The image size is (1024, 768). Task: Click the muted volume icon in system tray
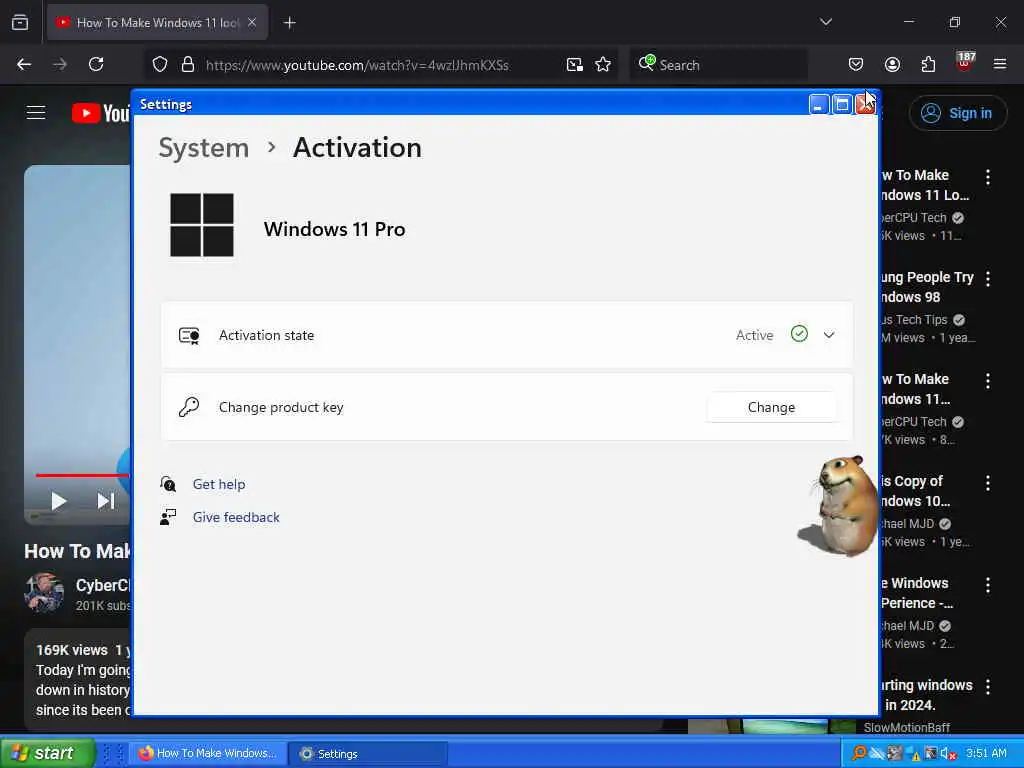pos(948,754)
